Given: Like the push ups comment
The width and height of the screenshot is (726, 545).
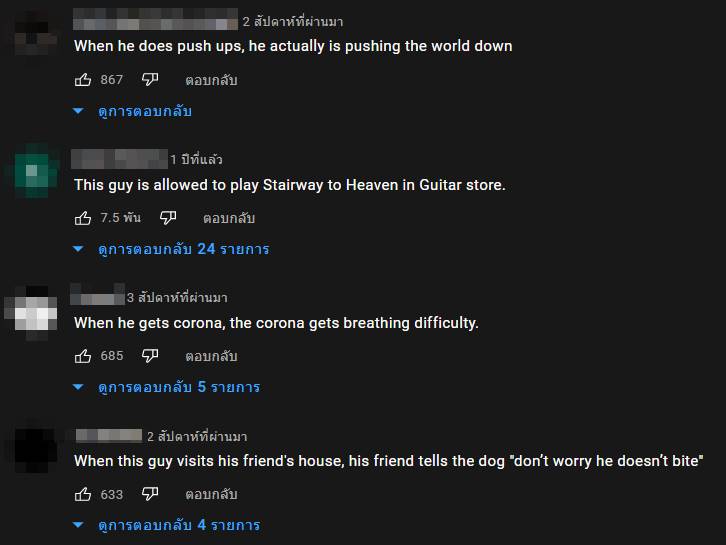Looking at the screenshot, I should pyautogui.click(x=83, y=79).
